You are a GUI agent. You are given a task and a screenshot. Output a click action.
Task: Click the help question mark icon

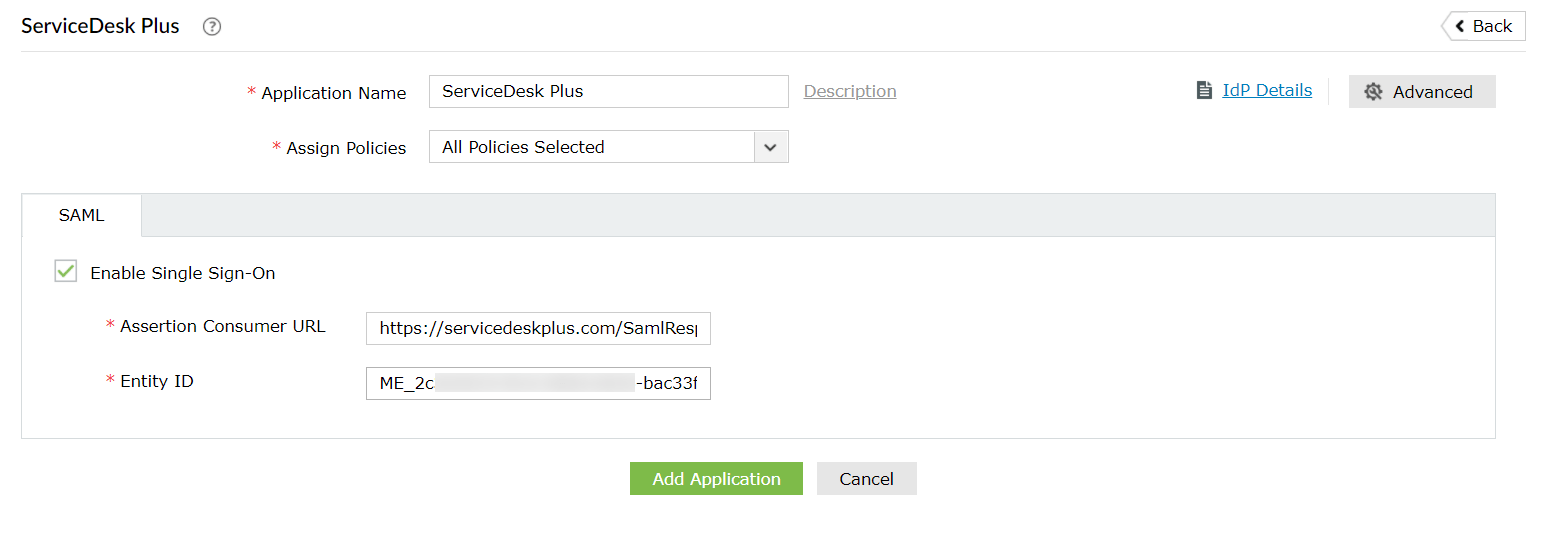point(212,27)
